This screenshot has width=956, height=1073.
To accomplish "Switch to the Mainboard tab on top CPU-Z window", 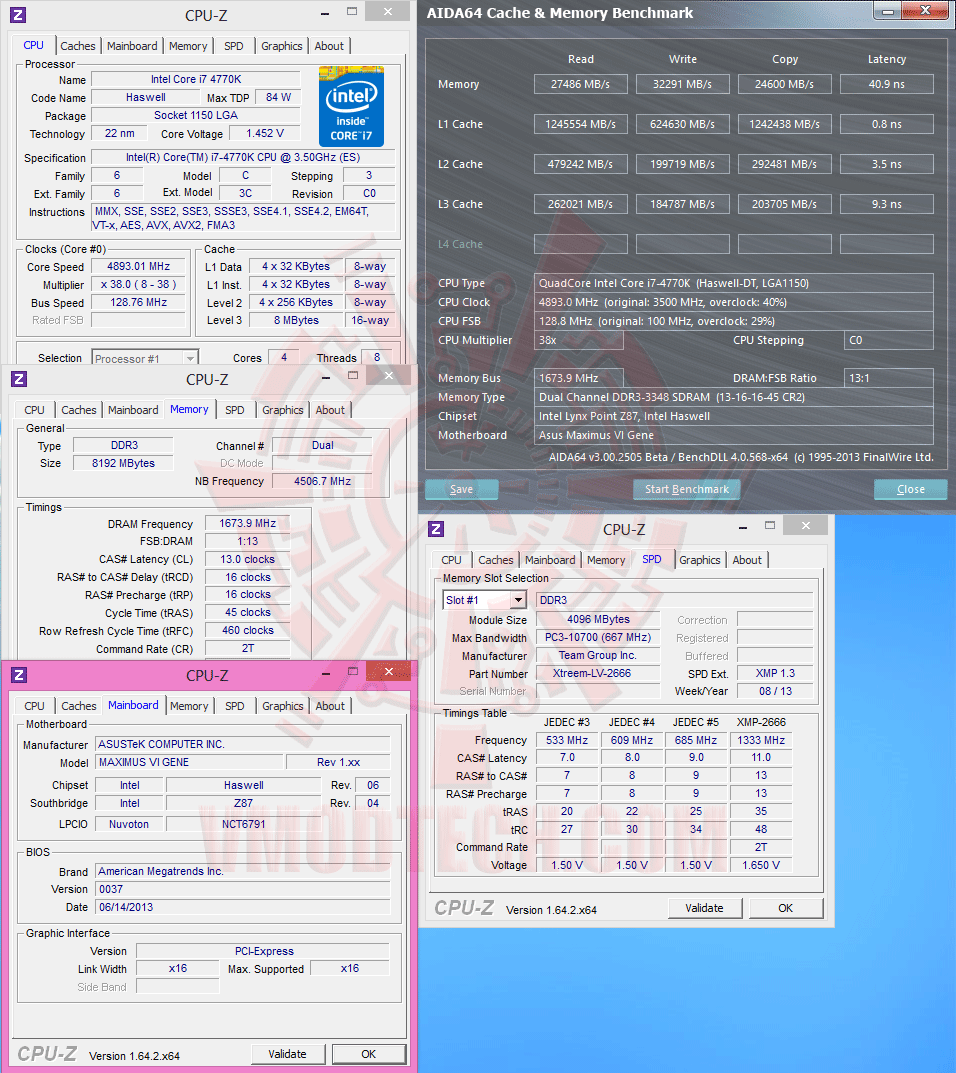I will (x=133, y=45).
